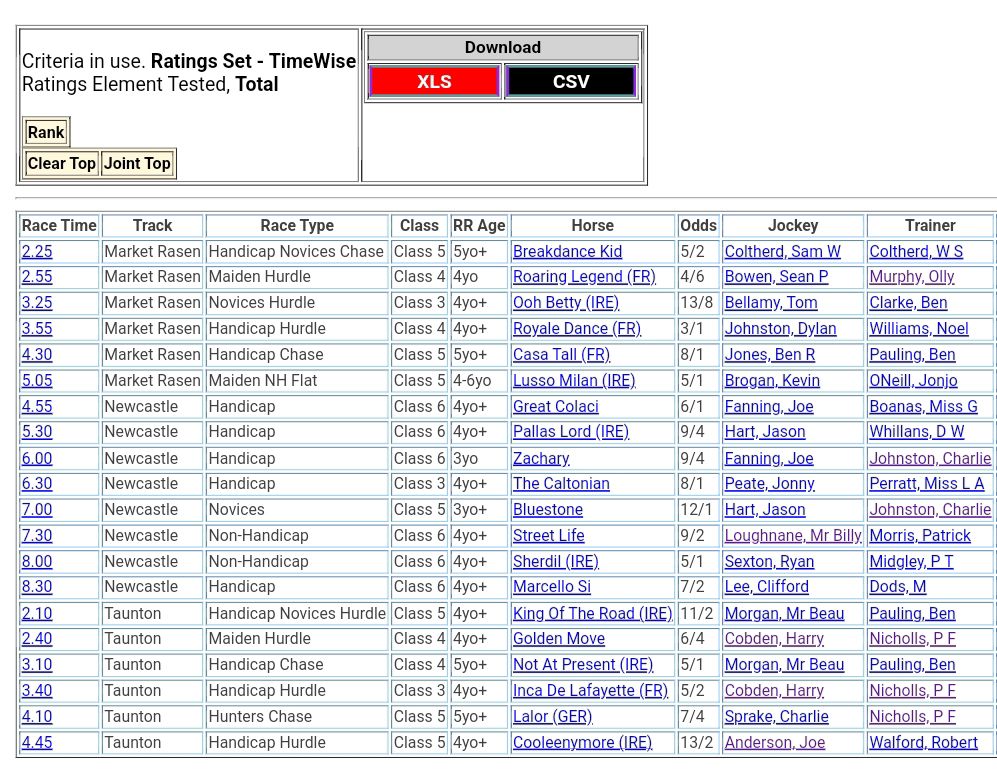Download ratings as CSV file
Image resolution: width=997 pixels, height=770 pixels.
(x=571, y=82)
